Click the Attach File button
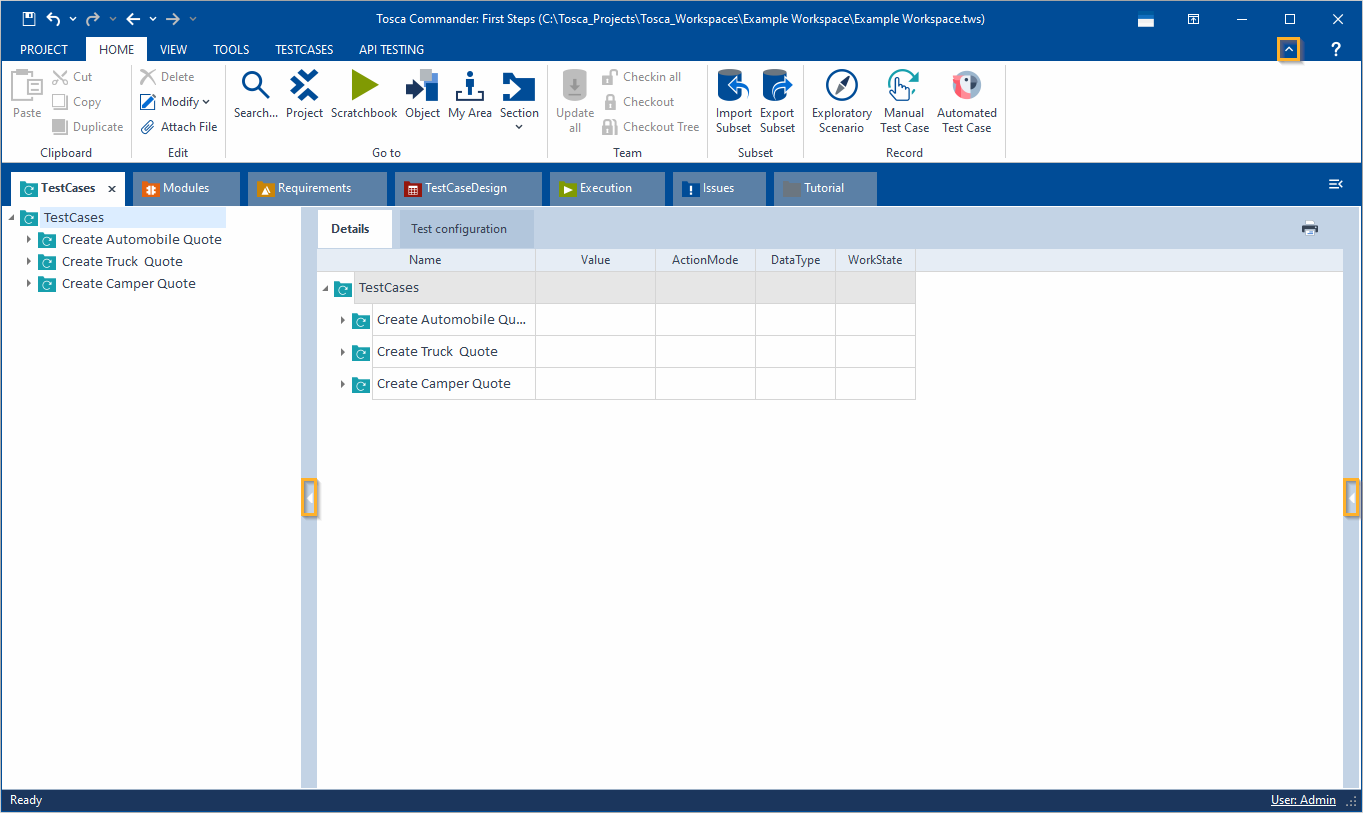1363x813 pixels. pyautogui.click(x=178, y=127)
